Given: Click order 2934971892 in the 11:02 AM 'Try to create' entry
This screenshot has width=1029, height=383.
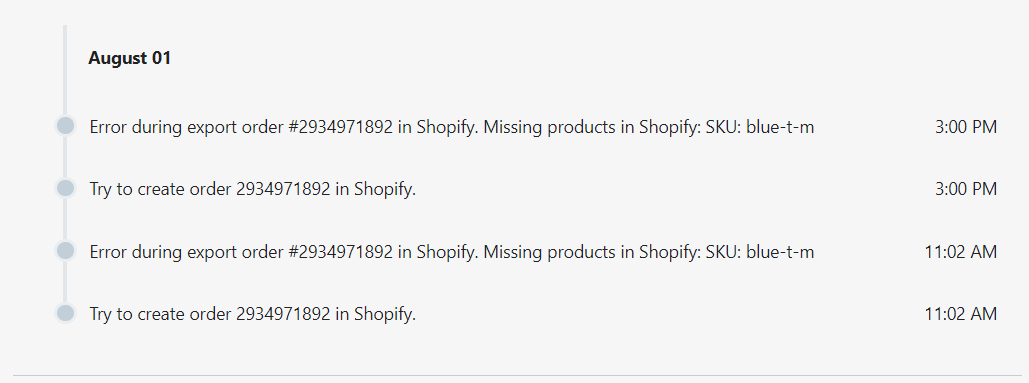Looking at the screenshot, I should coord(283,314).
